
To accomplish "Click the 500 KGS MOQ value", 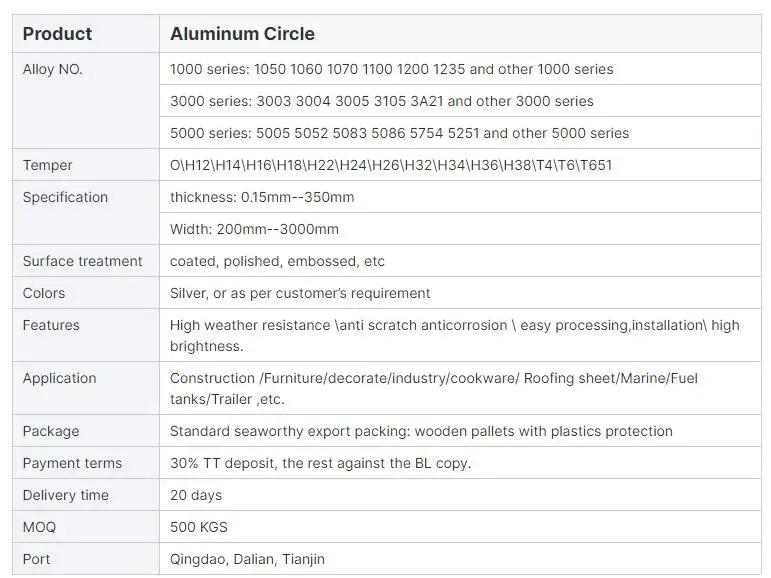I will click(199, 527).
